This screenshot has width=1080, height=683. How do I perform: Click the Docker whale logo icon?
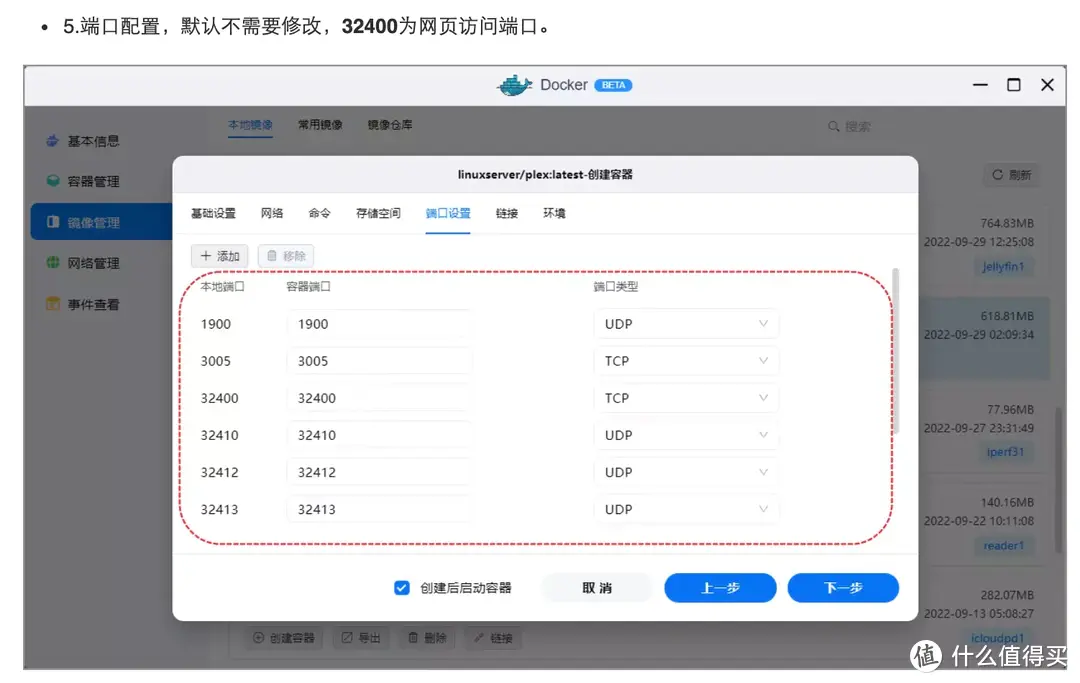[x=514, y=85]
